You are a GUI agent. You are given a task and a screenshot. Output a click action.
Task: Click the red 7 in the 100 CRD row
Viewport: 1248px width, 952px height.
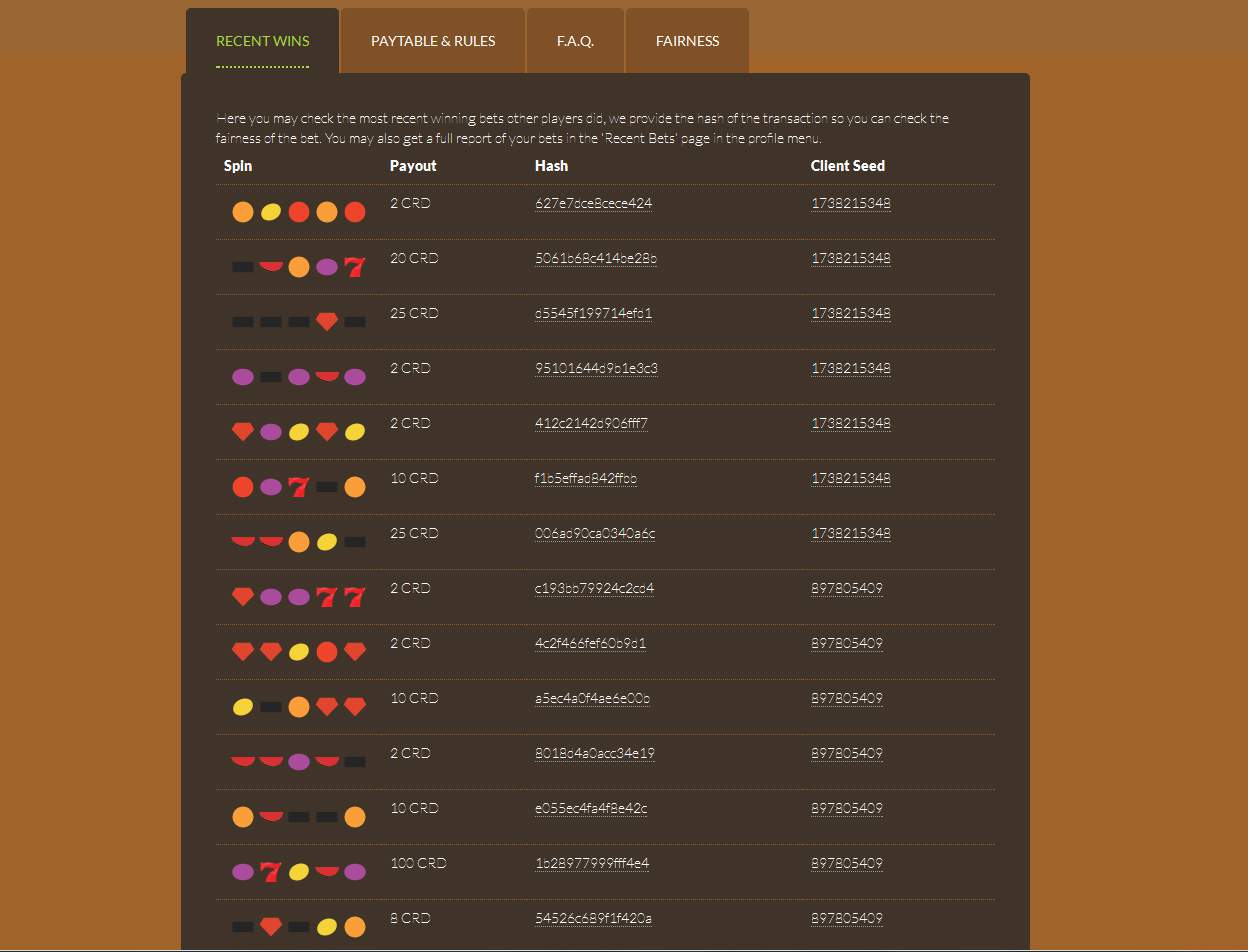point(270,872)
